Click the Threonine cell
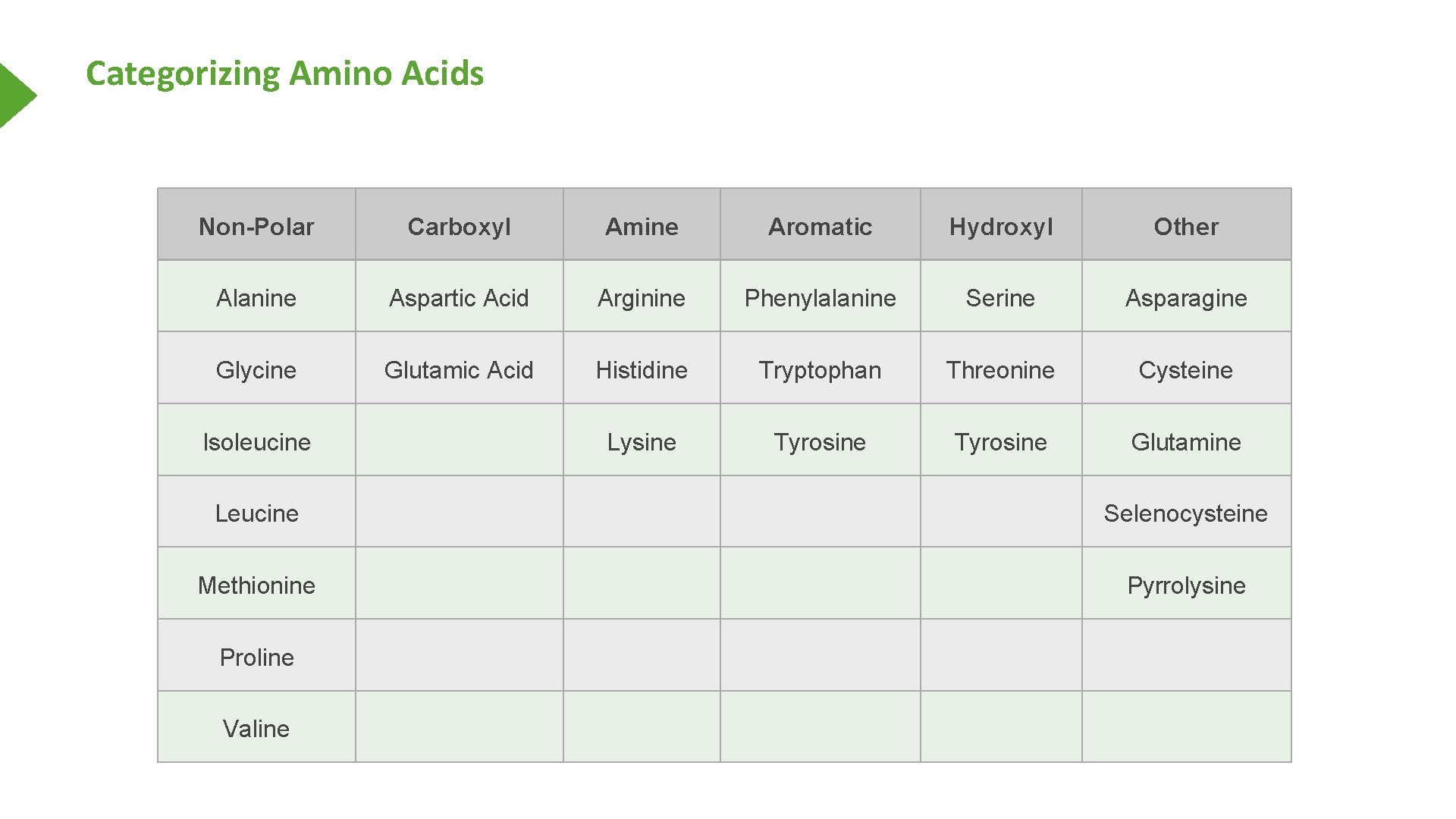1456x819 pixels. click(1000, 370)
